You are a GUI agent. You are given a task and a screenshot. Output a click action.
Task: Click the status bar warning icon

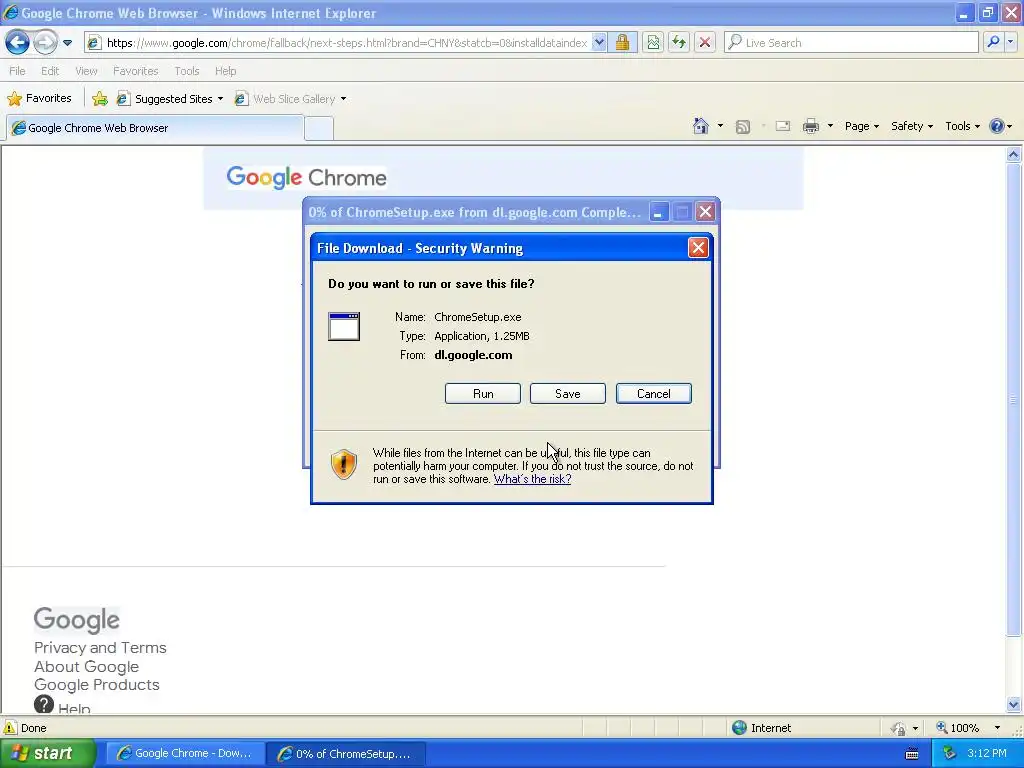[x=10, y=728]
